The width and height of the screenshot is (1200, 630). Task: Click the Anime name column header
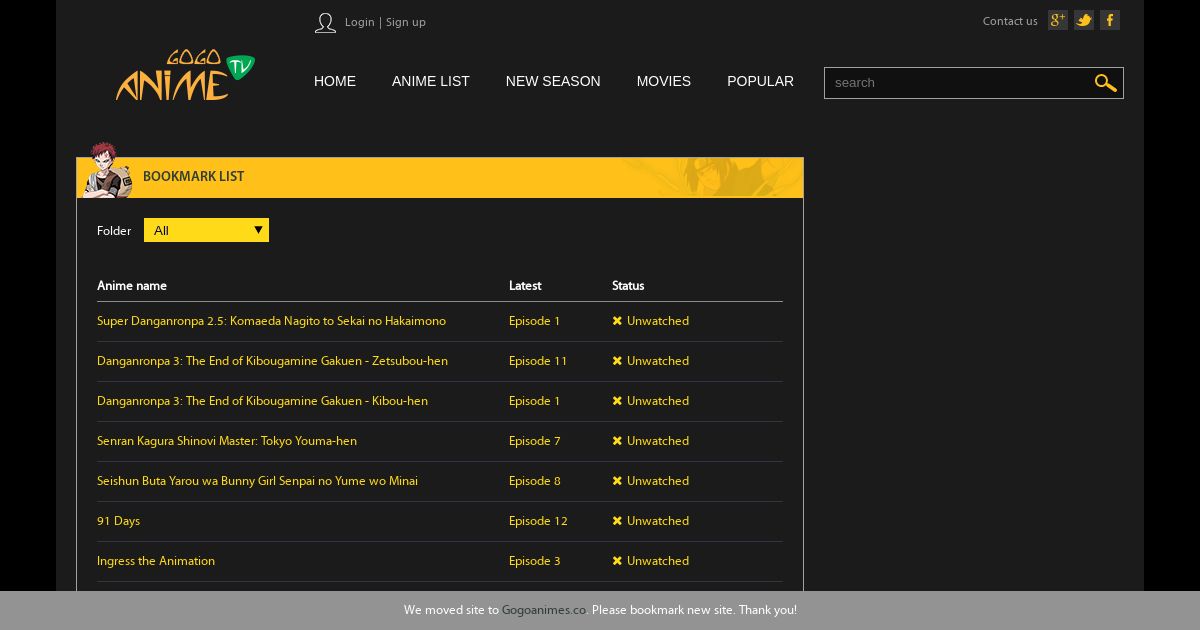[x=132, y=286]
